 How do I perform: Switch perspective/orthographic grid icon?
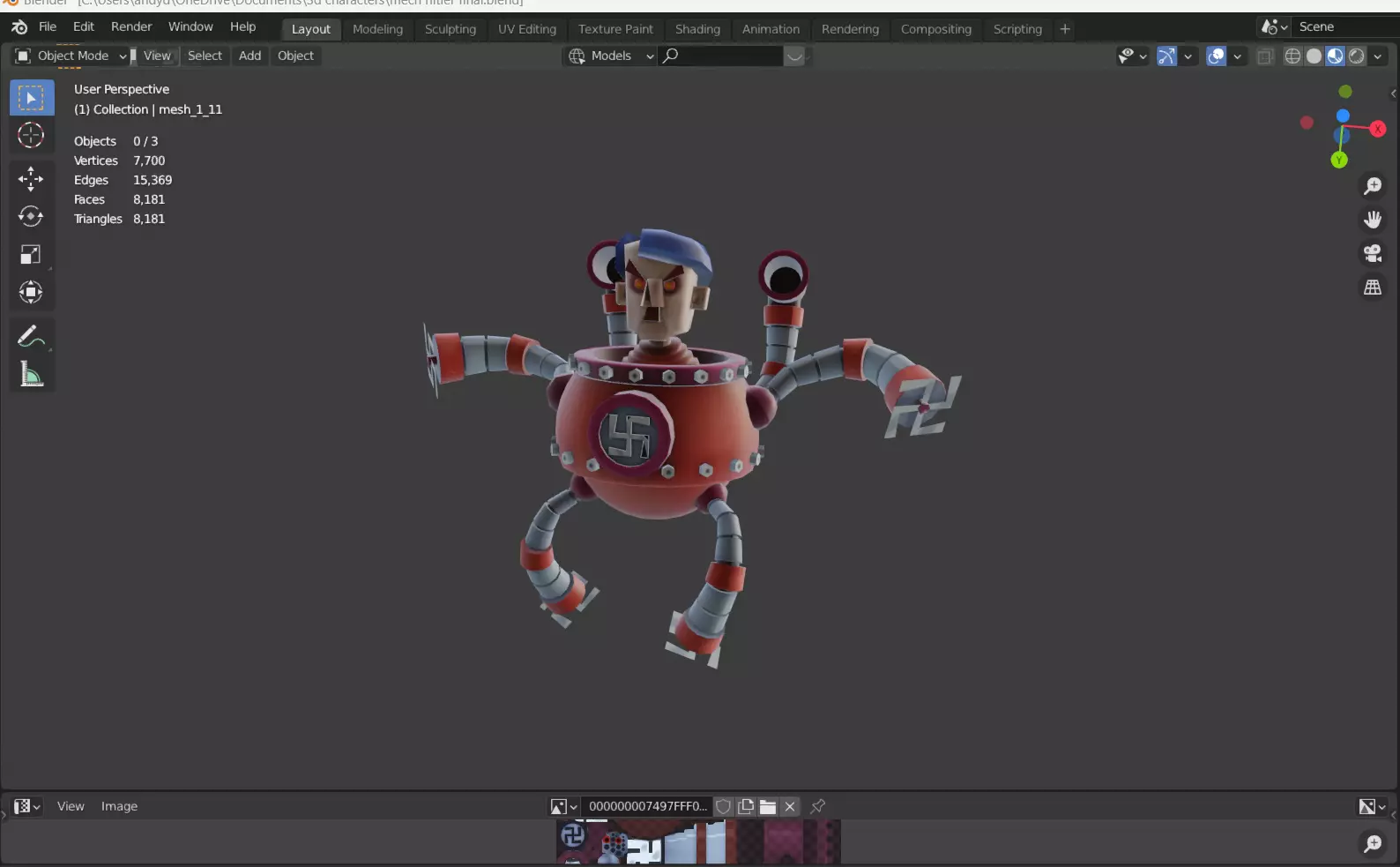pos(1373,288)
